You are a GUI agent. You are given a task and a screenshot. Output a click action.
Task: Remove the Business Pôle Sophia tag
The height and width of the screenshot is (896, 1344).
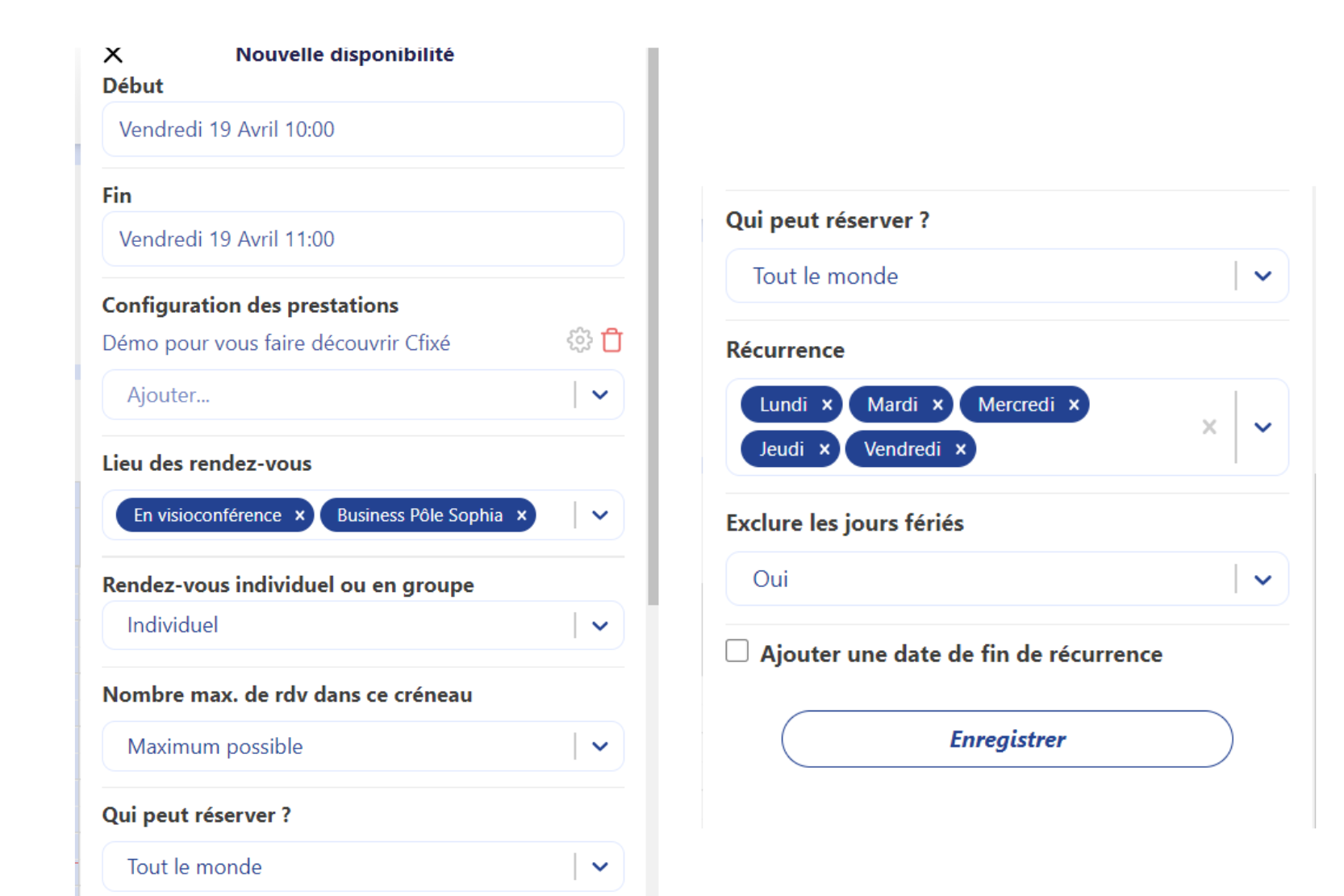521,515
